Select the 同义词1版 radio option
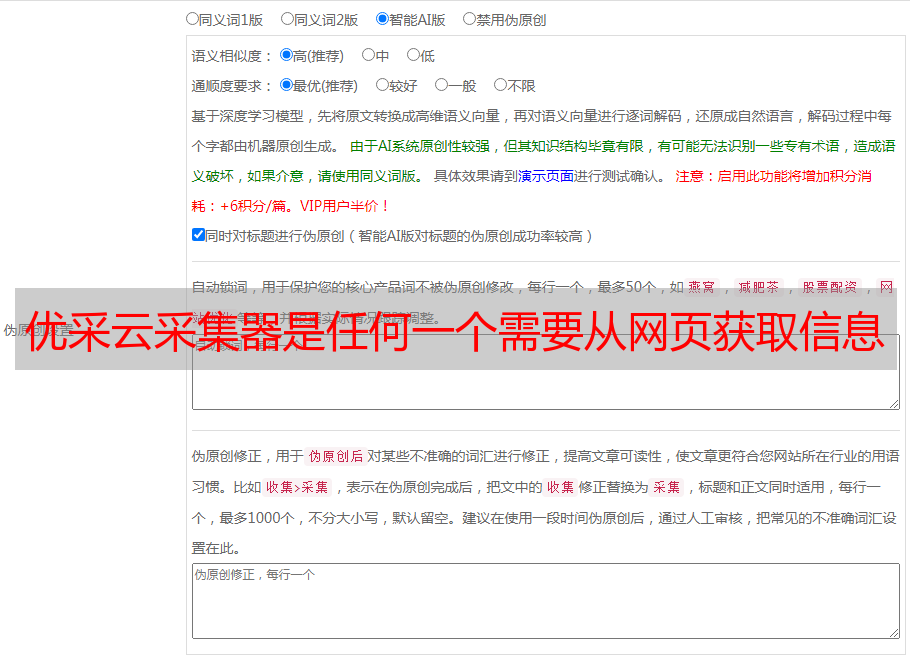This screenshot has width=911, height=658. coord(192,19)
